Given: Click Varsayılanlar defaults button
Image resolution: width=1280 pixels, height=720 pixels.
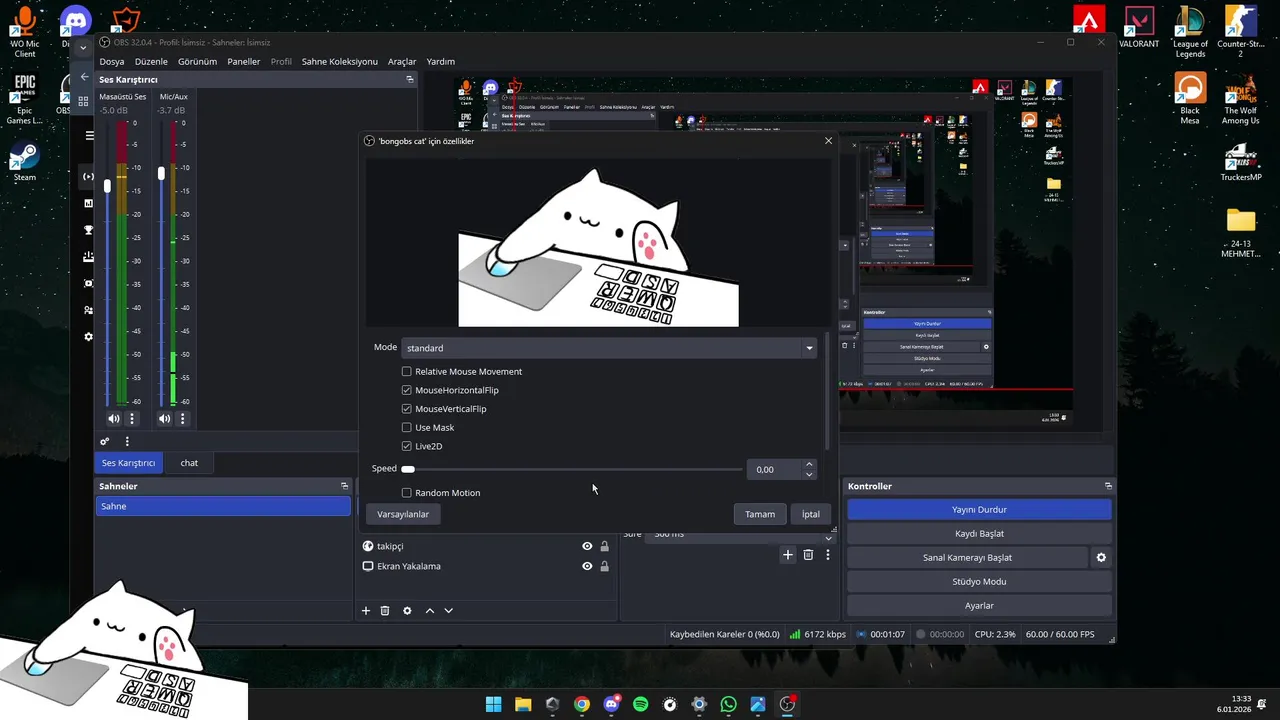Looking at the screenshot, I should (403, 514).
